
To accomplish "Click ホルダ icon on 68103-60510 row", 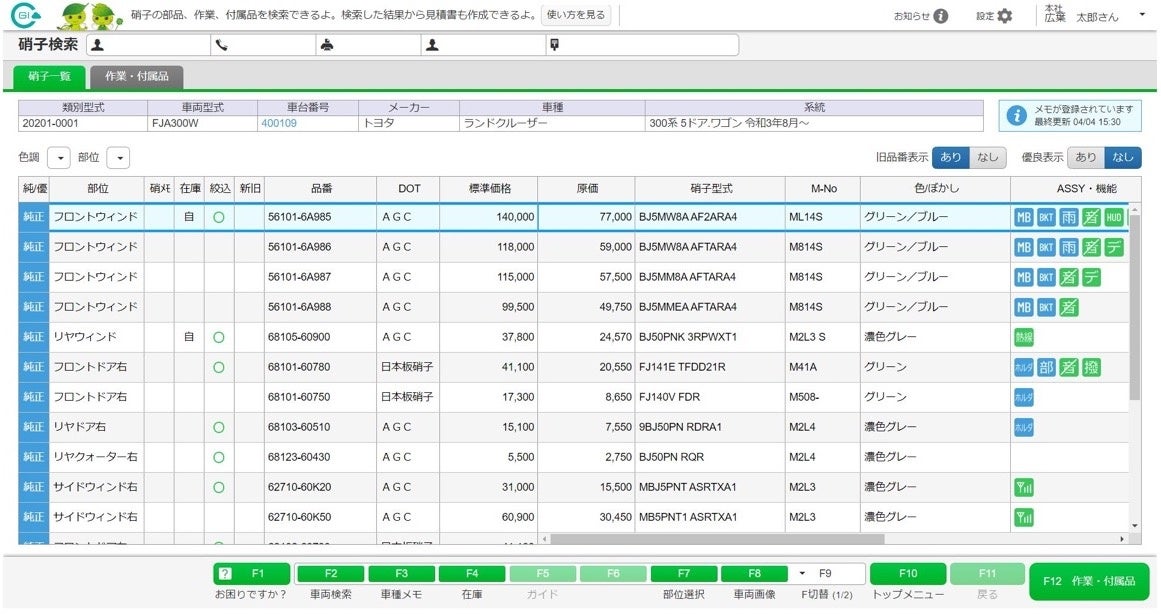I will tap(1024, 427).
